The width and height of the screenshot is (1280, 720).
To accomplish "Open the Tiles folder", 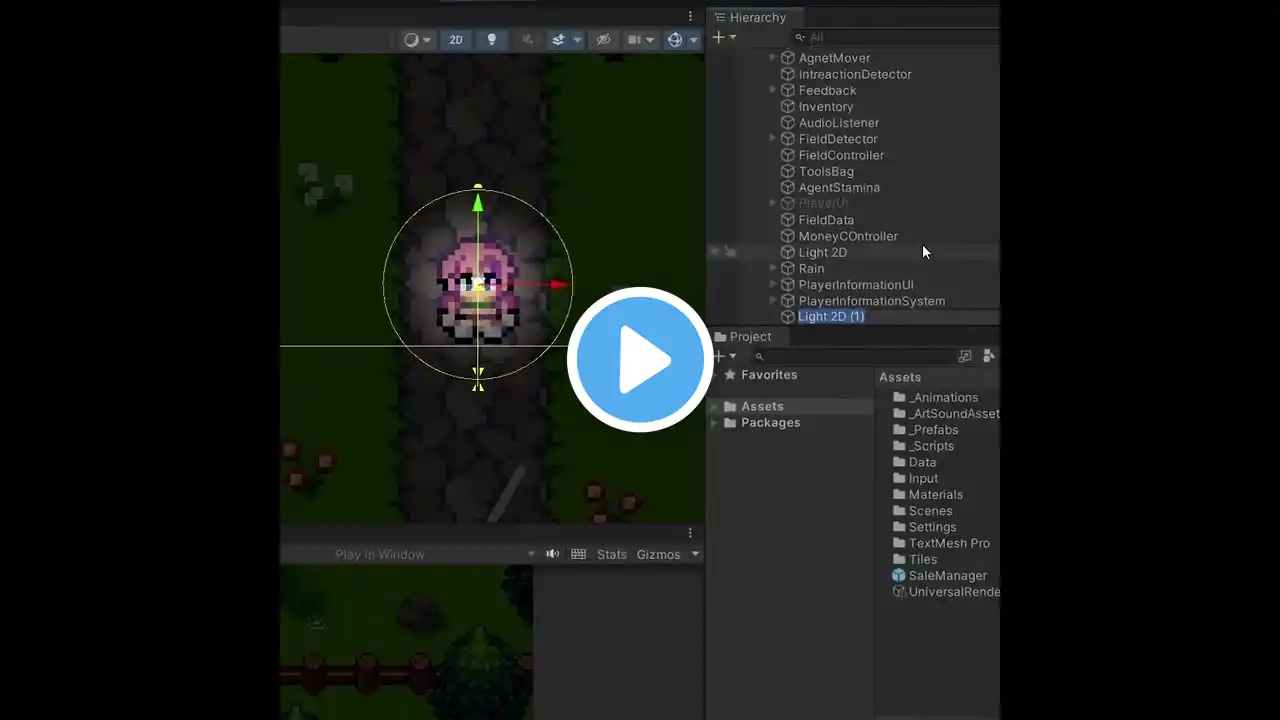I will (915, 559).
